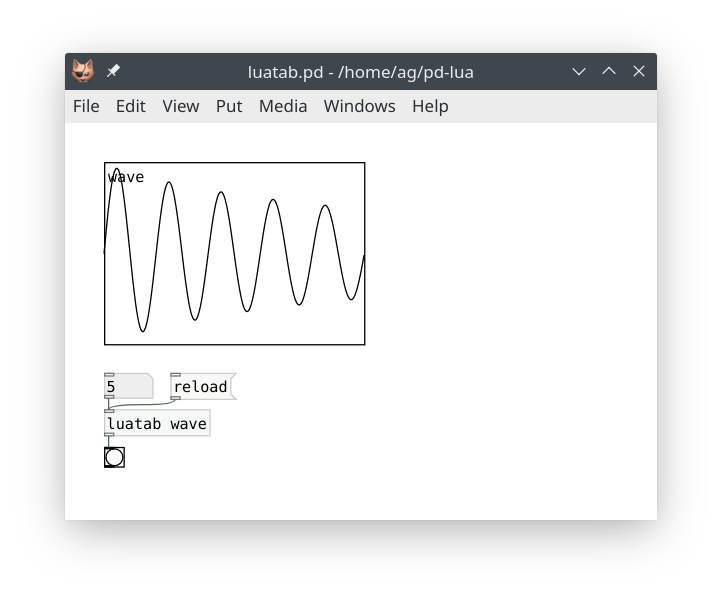Viewport: 722px width, 597px height.
Task: Select the luatab wave object box
Action: point(157,424)
